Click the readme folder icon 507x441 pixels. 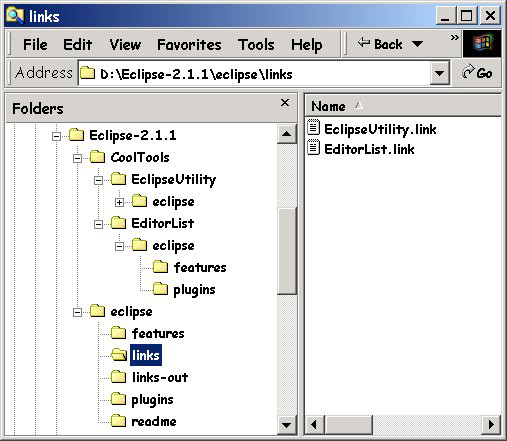118,421
